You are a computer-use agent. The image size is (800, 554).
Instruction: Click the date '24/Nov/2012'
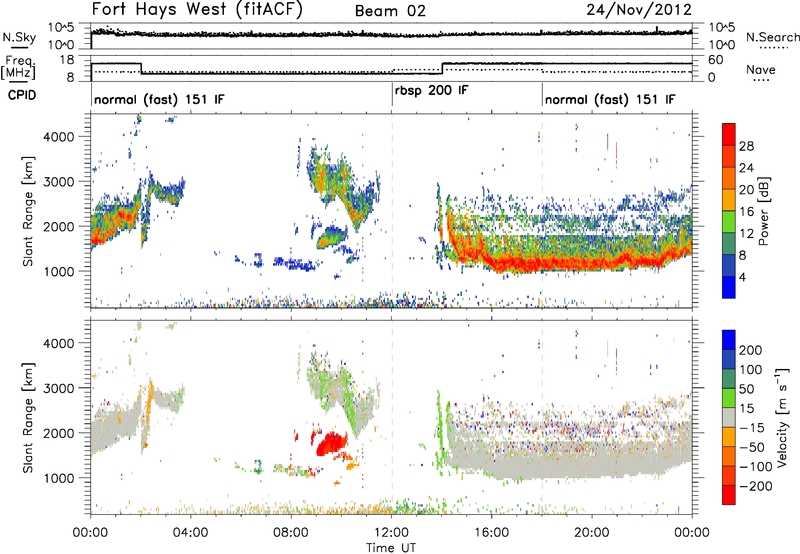pyautogui.click(x=639, y=10)
